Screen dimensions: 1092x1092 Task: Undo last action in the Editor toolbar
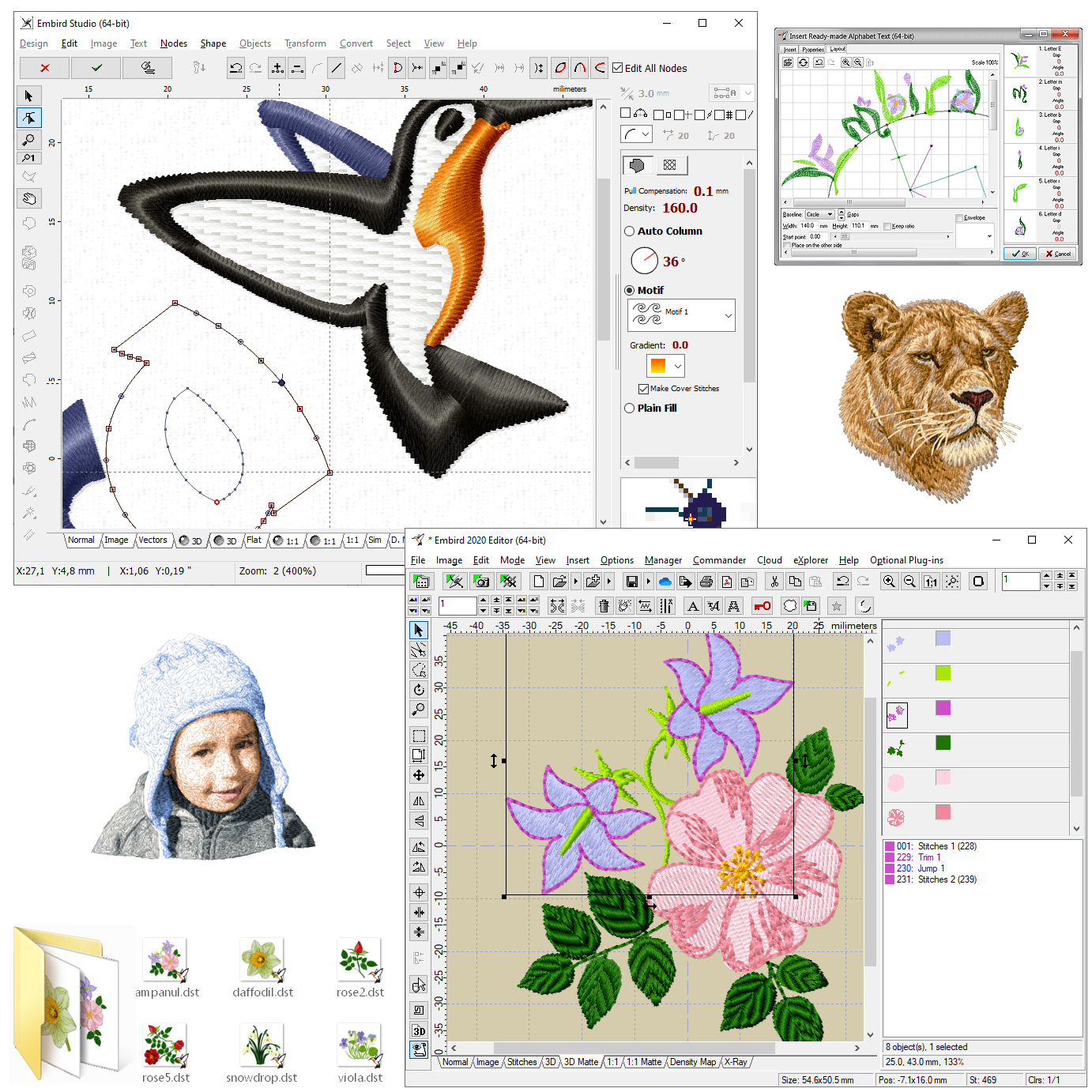point(842,581)
